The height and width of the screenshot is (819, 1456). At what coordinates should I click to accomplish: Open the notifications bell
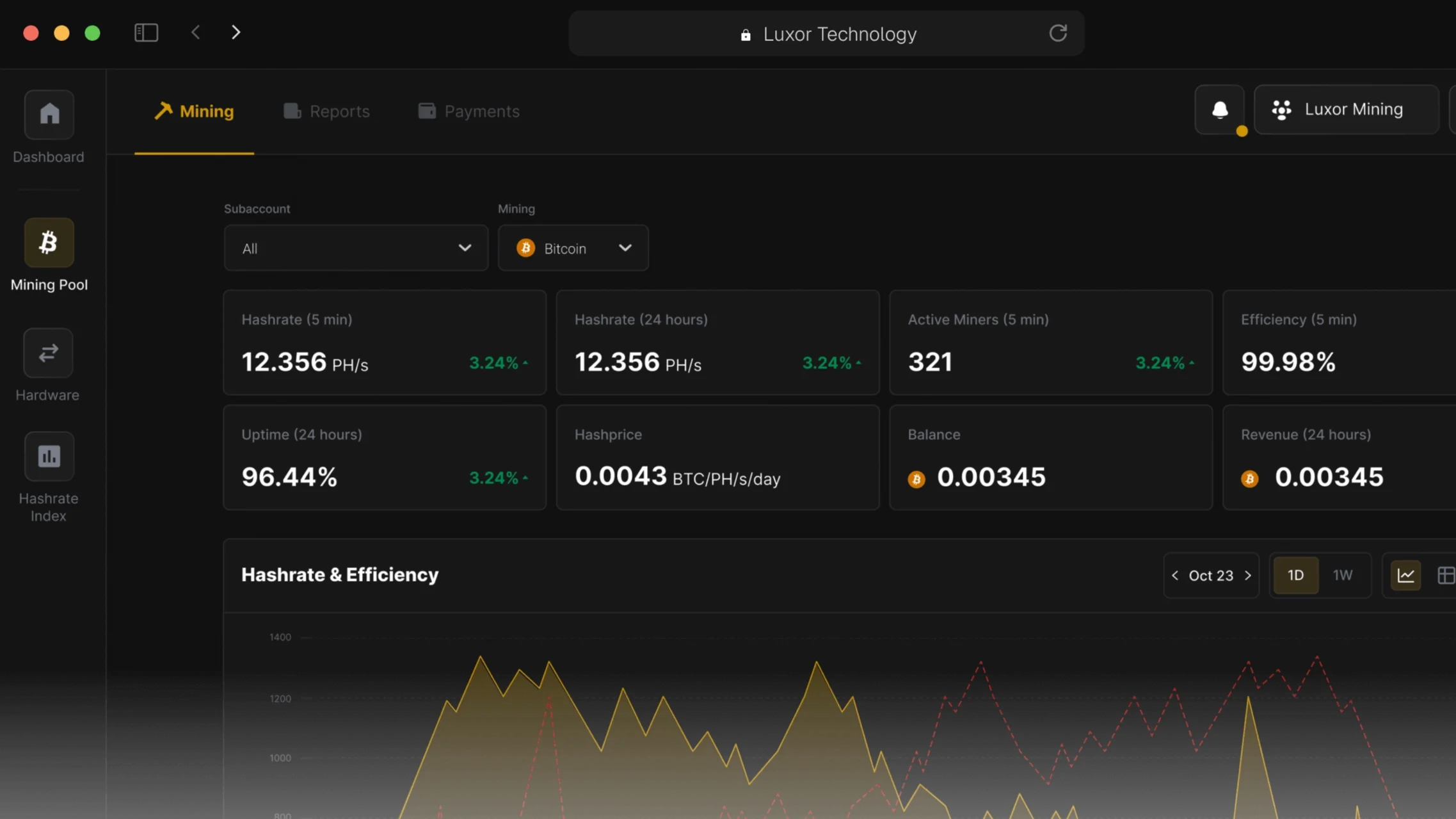1219,110
